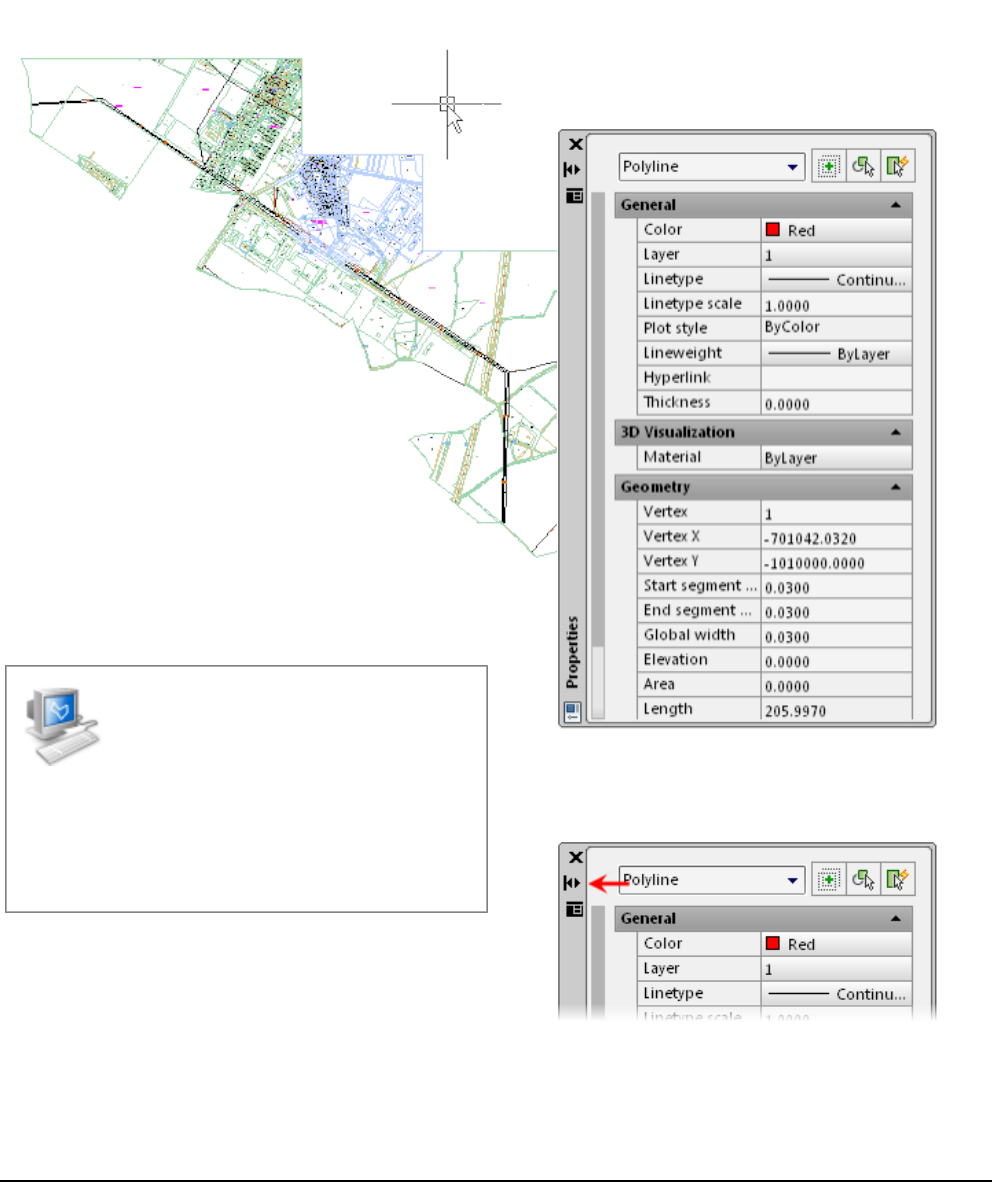Open the Linetype Continu... value in lower palette
Image resolution: width=992 pixels, height=1182 pixels.
point(836,994)
